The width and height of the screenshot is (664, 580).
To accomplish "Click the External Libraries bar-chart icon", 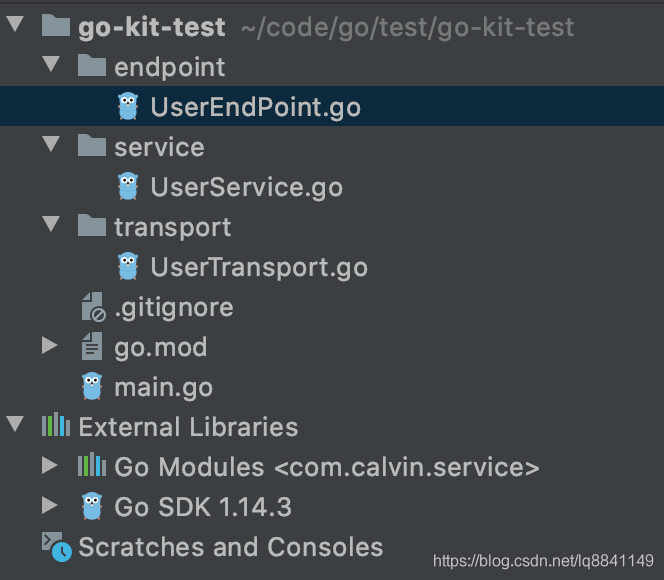I will 55,427.
